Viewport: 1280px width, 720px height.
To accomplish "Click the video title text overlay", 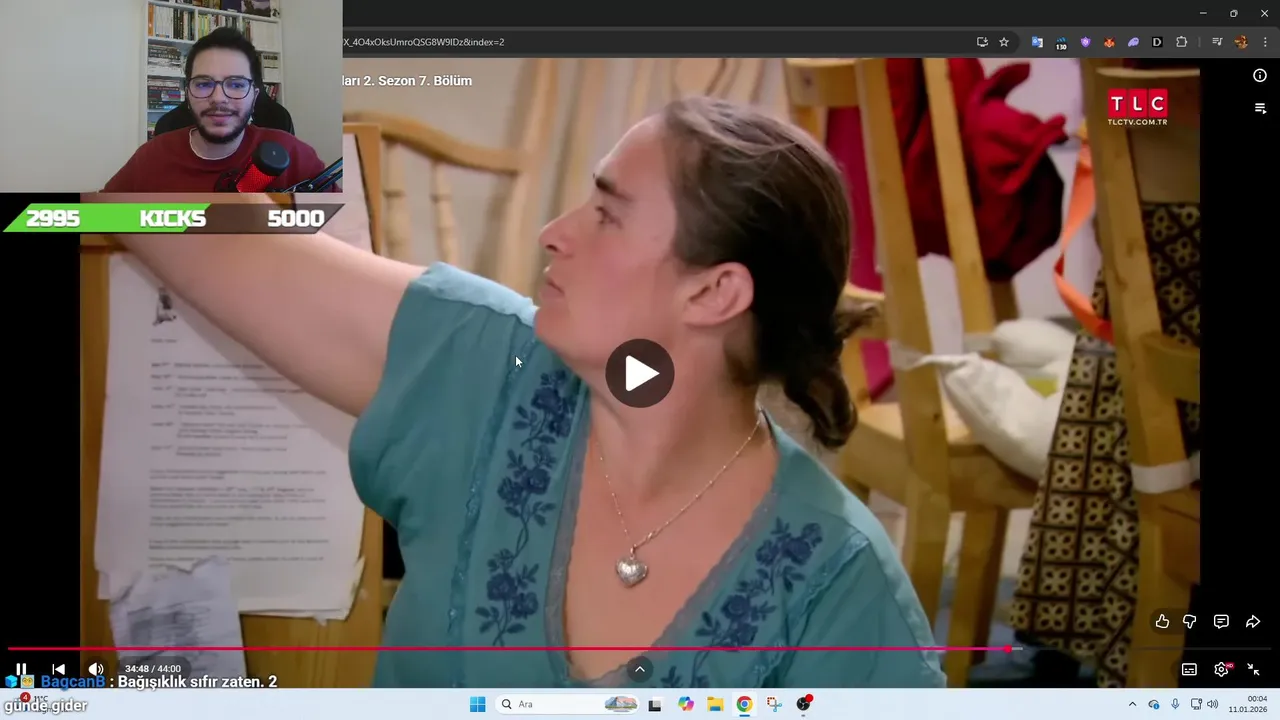I will tap(407, 81).
